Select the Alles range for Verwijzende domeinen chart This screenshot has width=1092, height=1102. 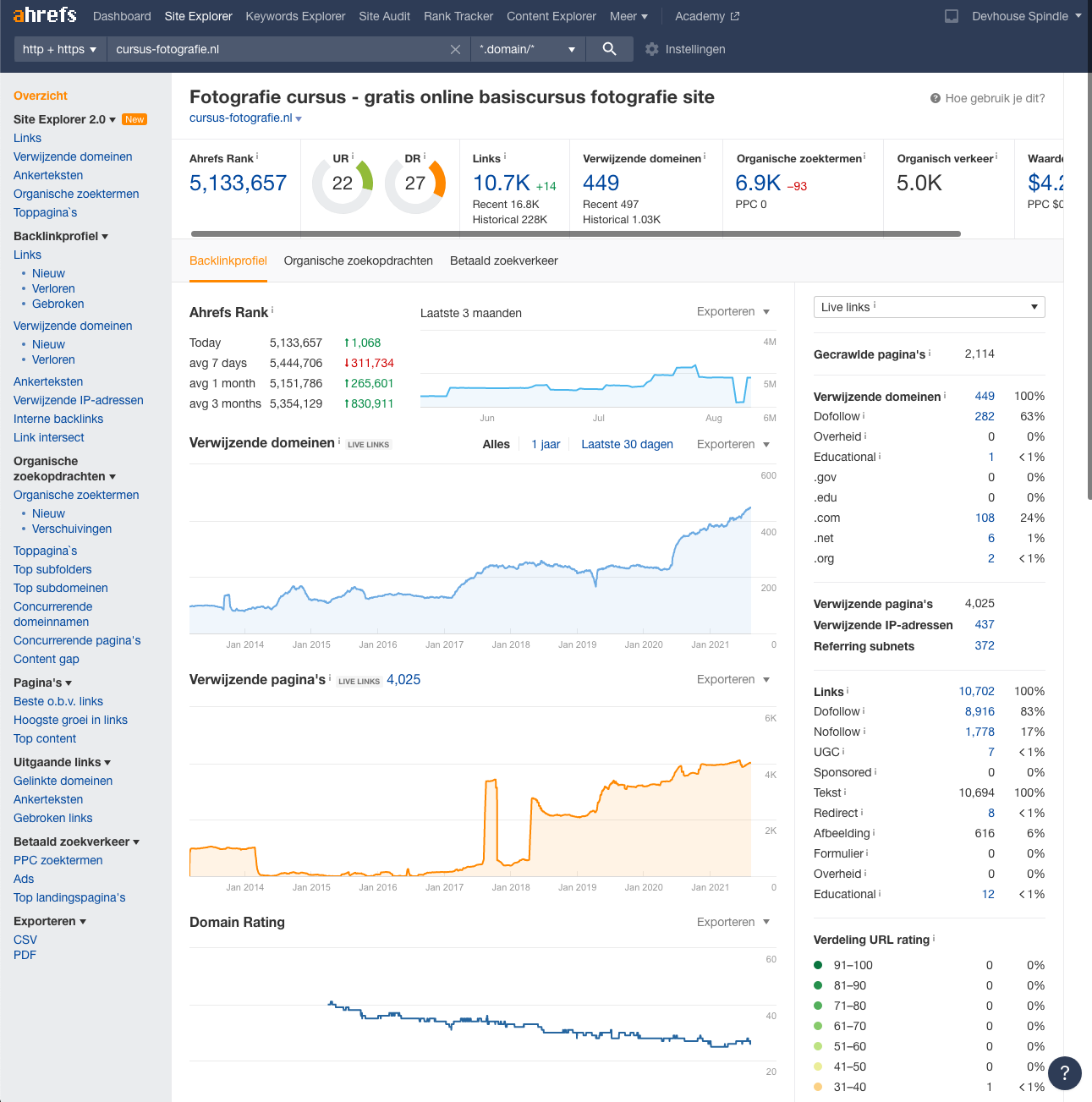click(x=497, y=444)
